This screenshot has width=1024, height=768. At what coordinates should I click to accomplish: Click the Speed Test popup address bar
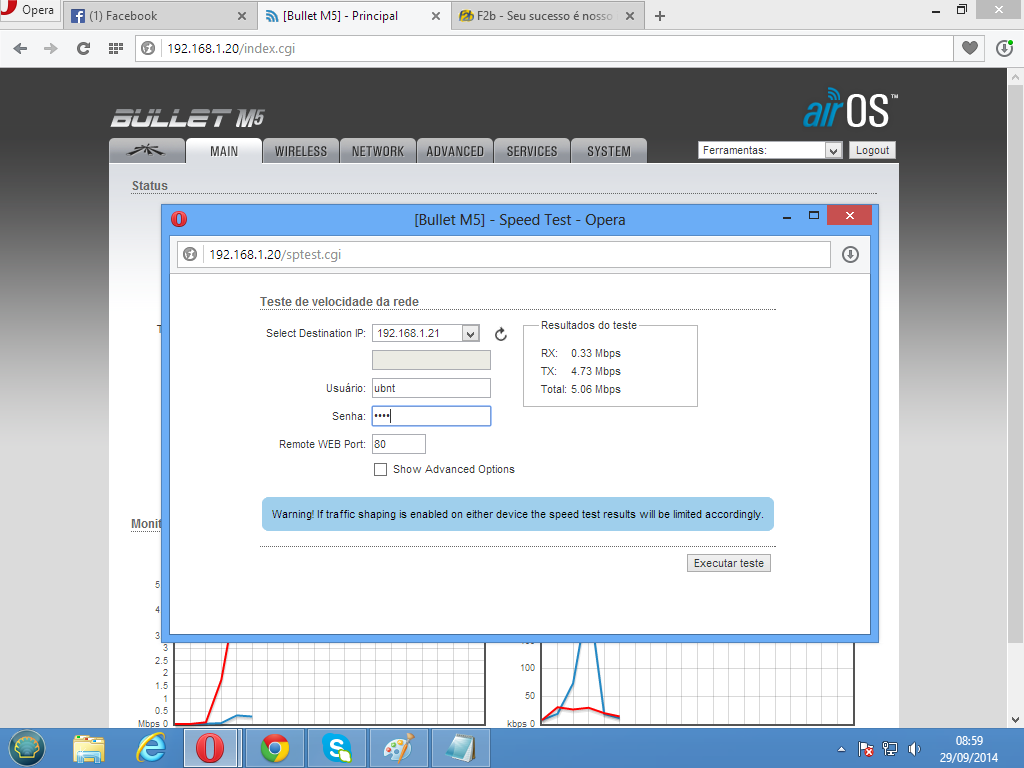(x=503, y=255)
